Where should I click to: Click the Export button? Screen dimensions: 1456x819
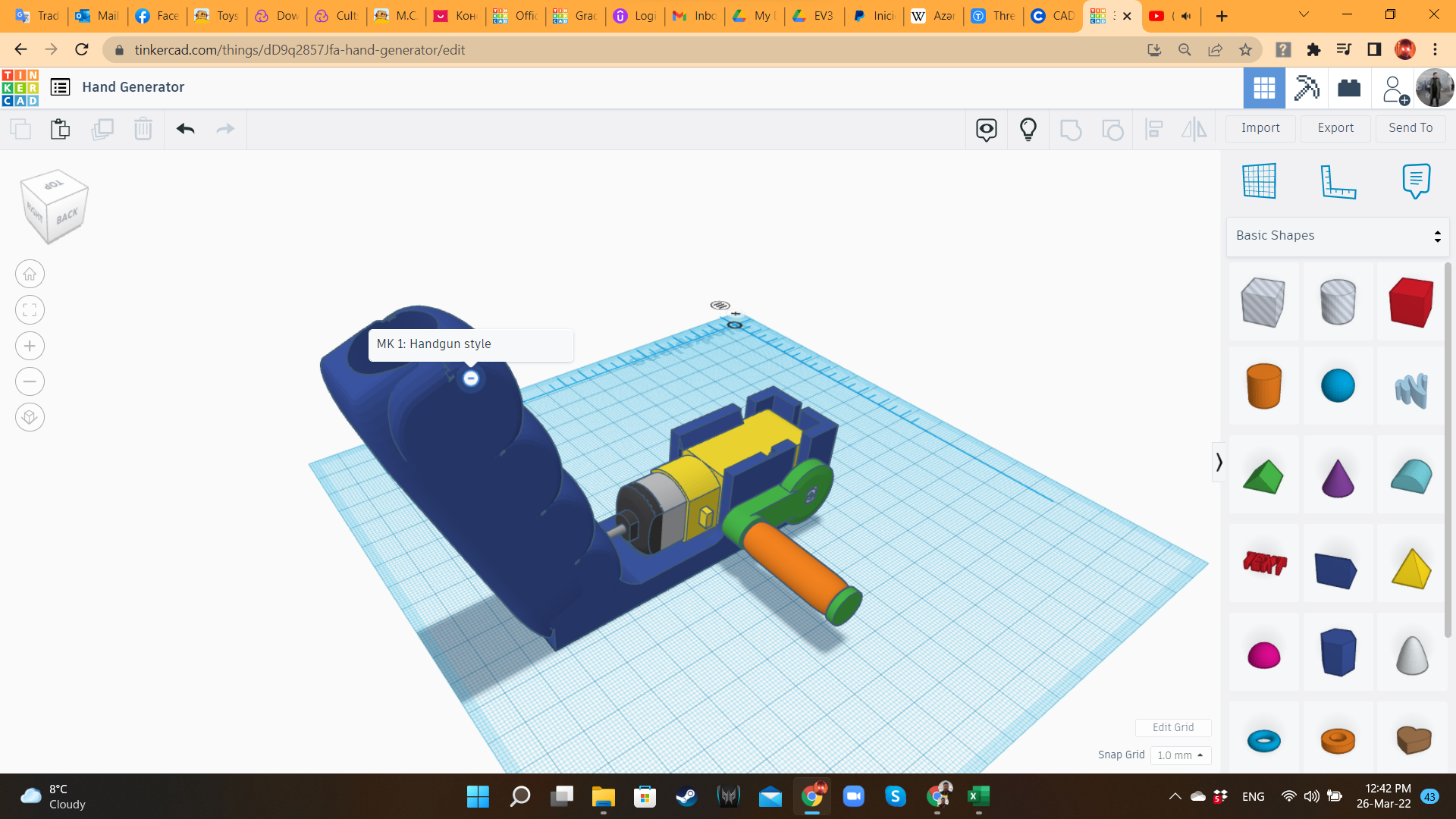pyautogui.click(x=1335, y=128)
